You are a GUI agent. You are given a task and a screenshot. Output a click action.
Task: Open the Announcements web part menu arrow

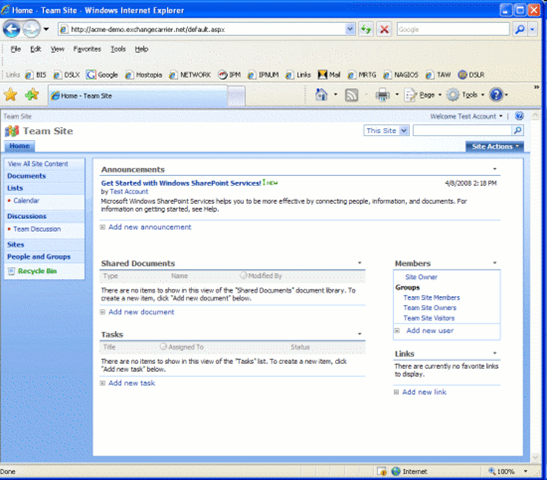(x=495, y=169)
